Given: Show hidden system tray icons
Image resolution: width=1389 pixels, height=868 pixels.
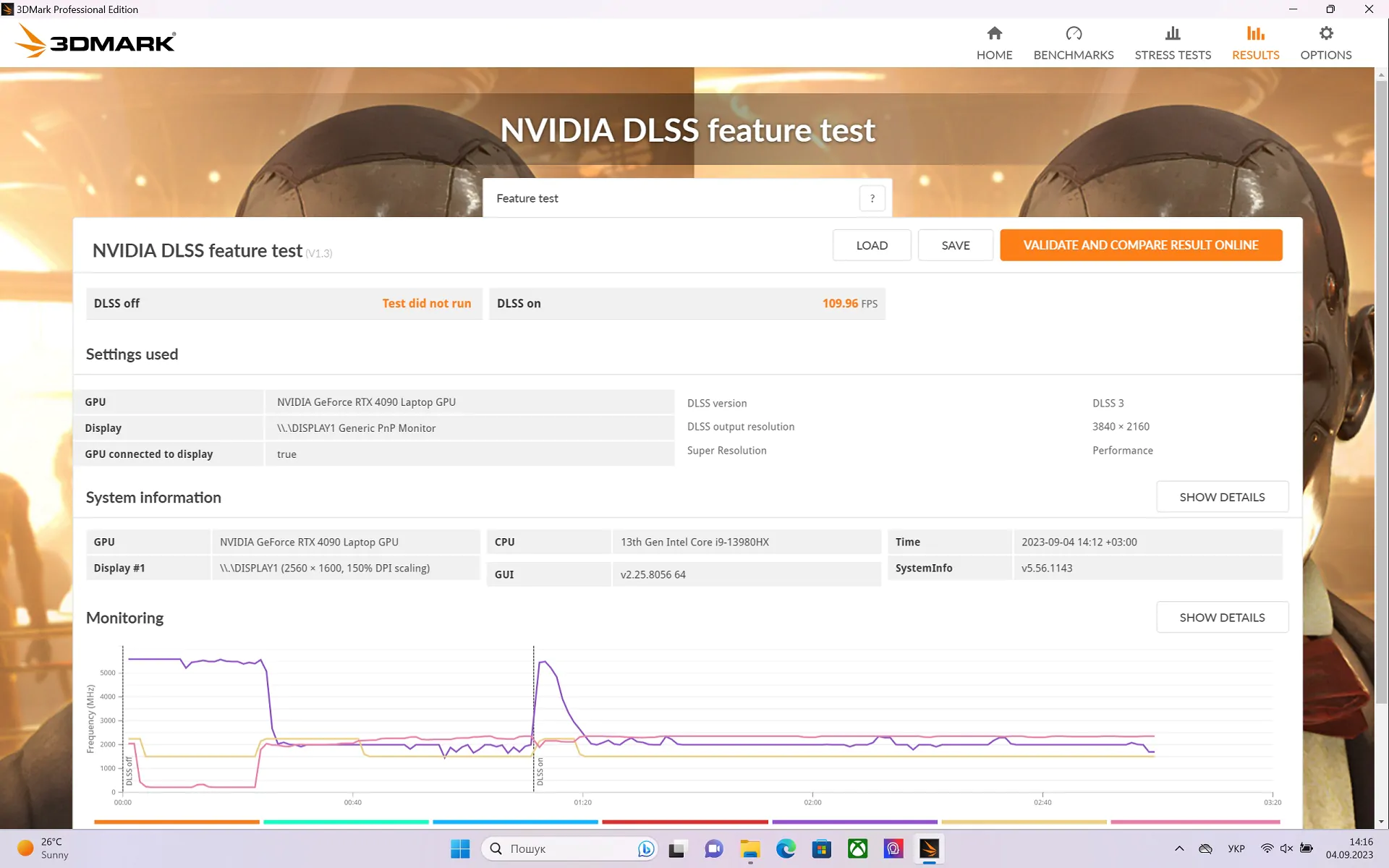Looking at the screenshot, I should click(x=1179, y=848).
